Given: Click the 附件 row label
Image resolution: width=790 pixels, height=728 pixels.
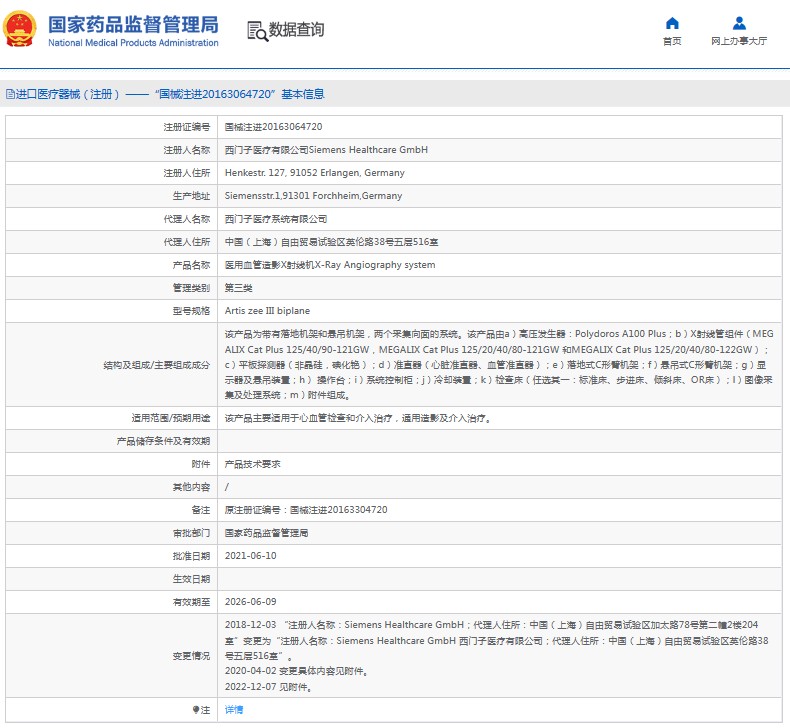Looking at the screenshot, I should pos(201,464).
